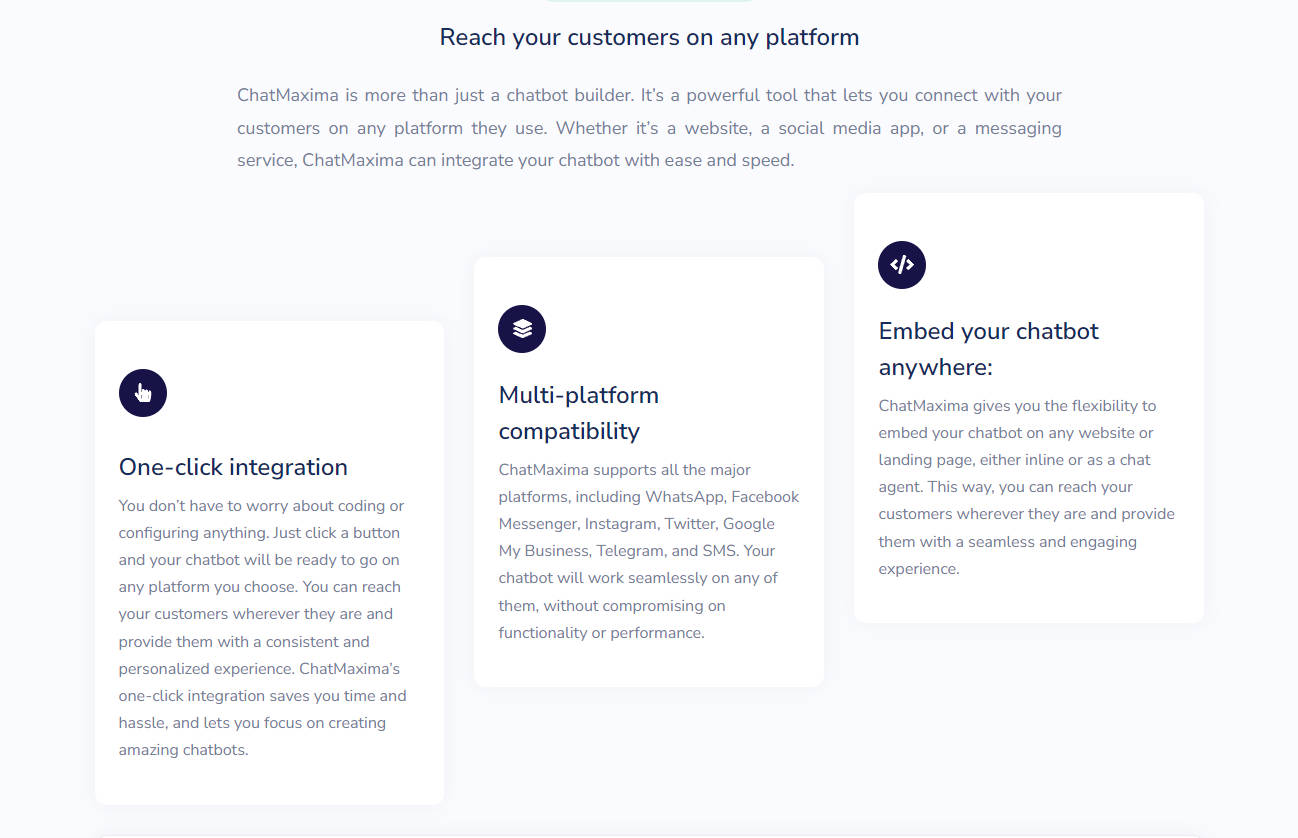Select the "Embed your chatbot anywhere:" heading
Viewport: 1298px width, 838px height.
(x=989, y=349)
